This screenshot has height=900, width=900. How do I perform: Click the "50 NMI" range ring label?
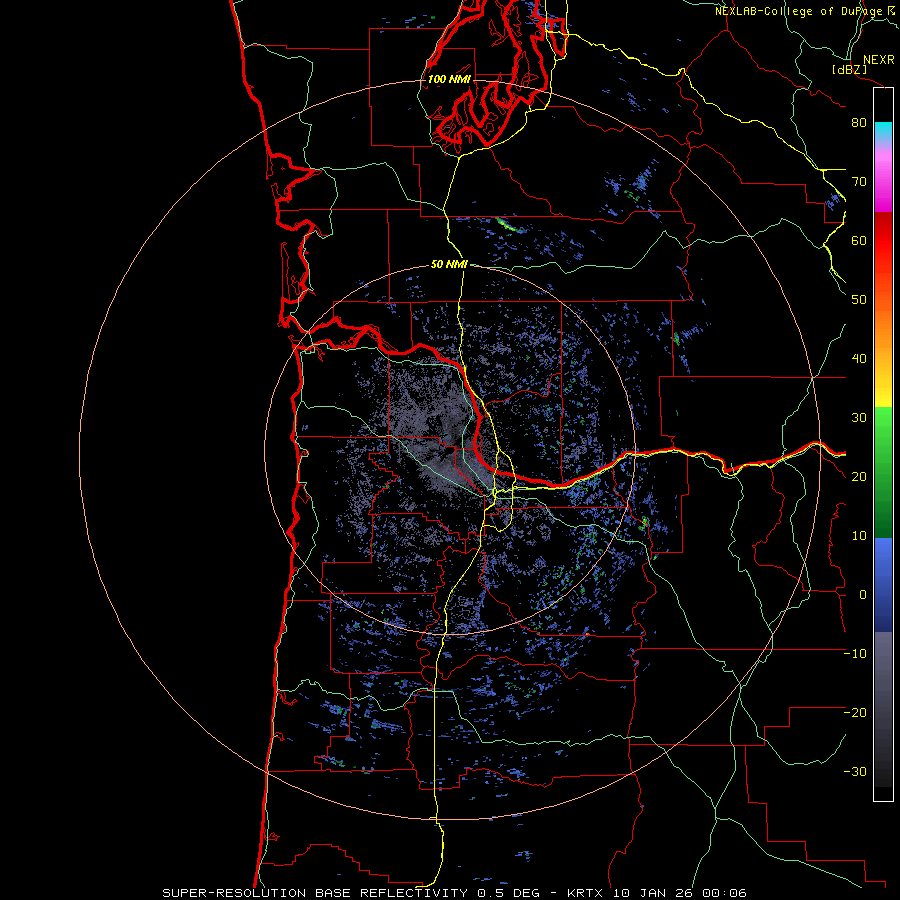click(449, 265)
